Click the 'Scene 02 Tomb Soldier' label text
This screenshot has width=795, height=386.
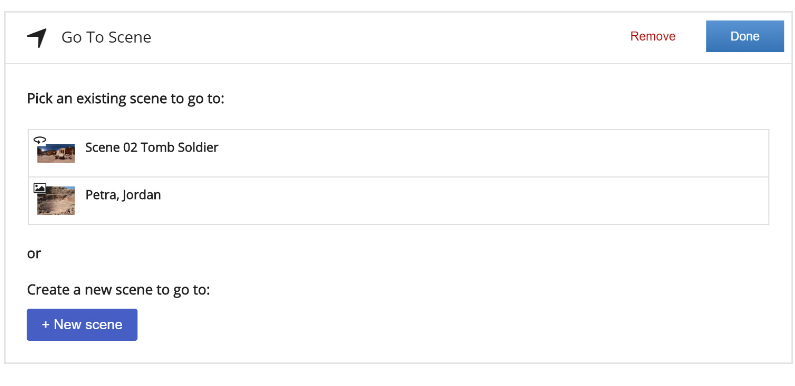click(152, 148)
